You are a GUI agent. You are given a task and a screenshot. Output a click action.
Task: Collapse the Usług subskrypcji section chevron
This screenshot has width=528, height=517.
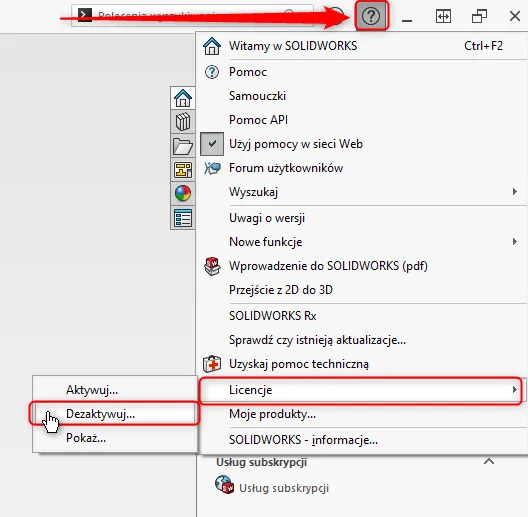tap(489, 461)
